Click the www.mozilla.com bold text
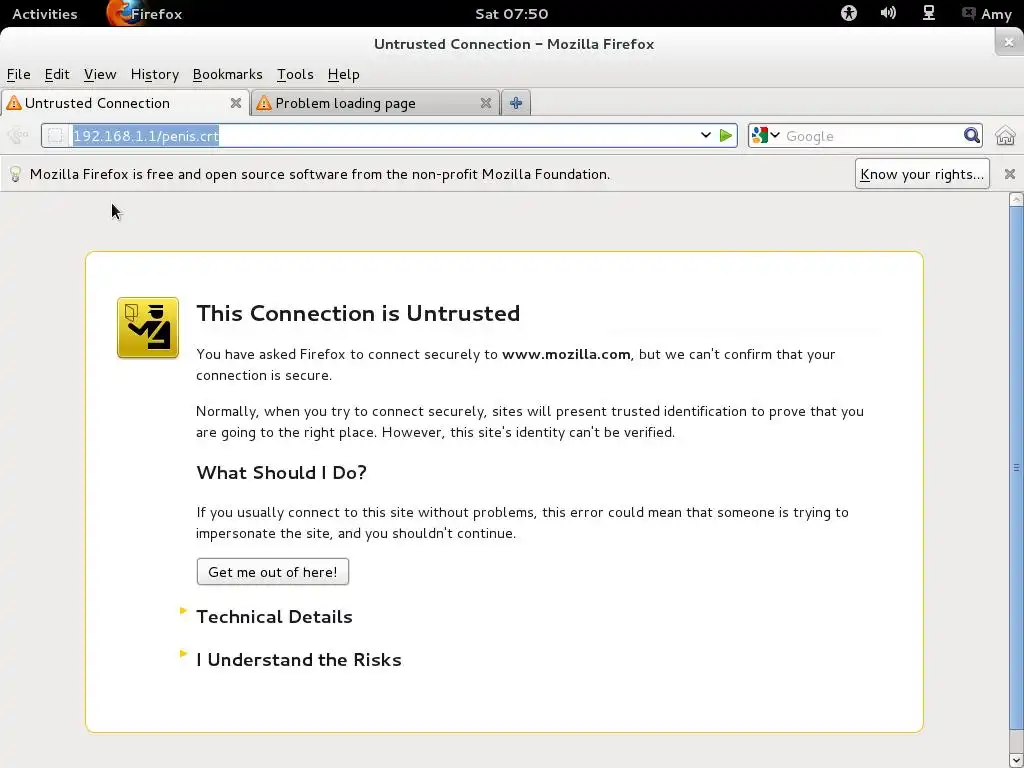This screenshot has width=1024, height=768. coord(566,355)
